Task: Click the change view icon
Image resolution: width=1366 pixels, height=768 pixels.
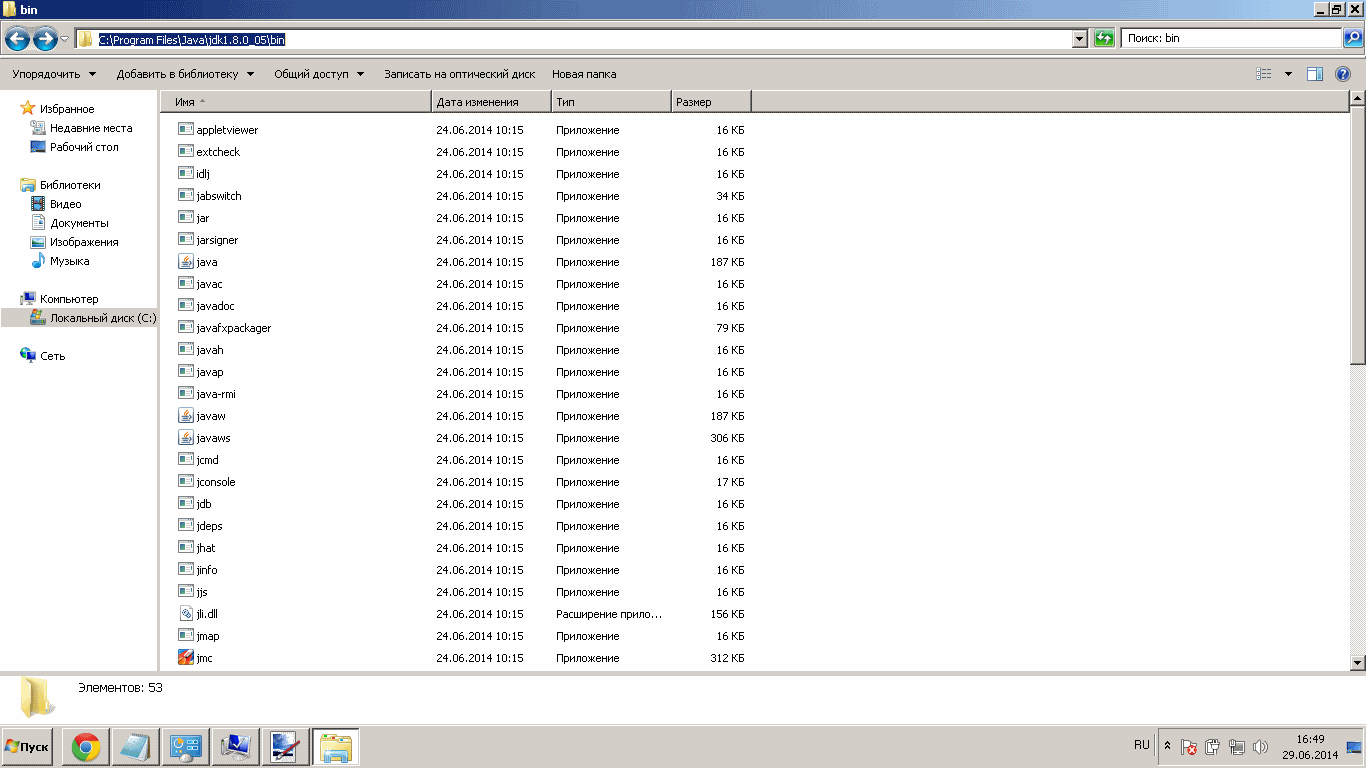Action: point(1264,74)
